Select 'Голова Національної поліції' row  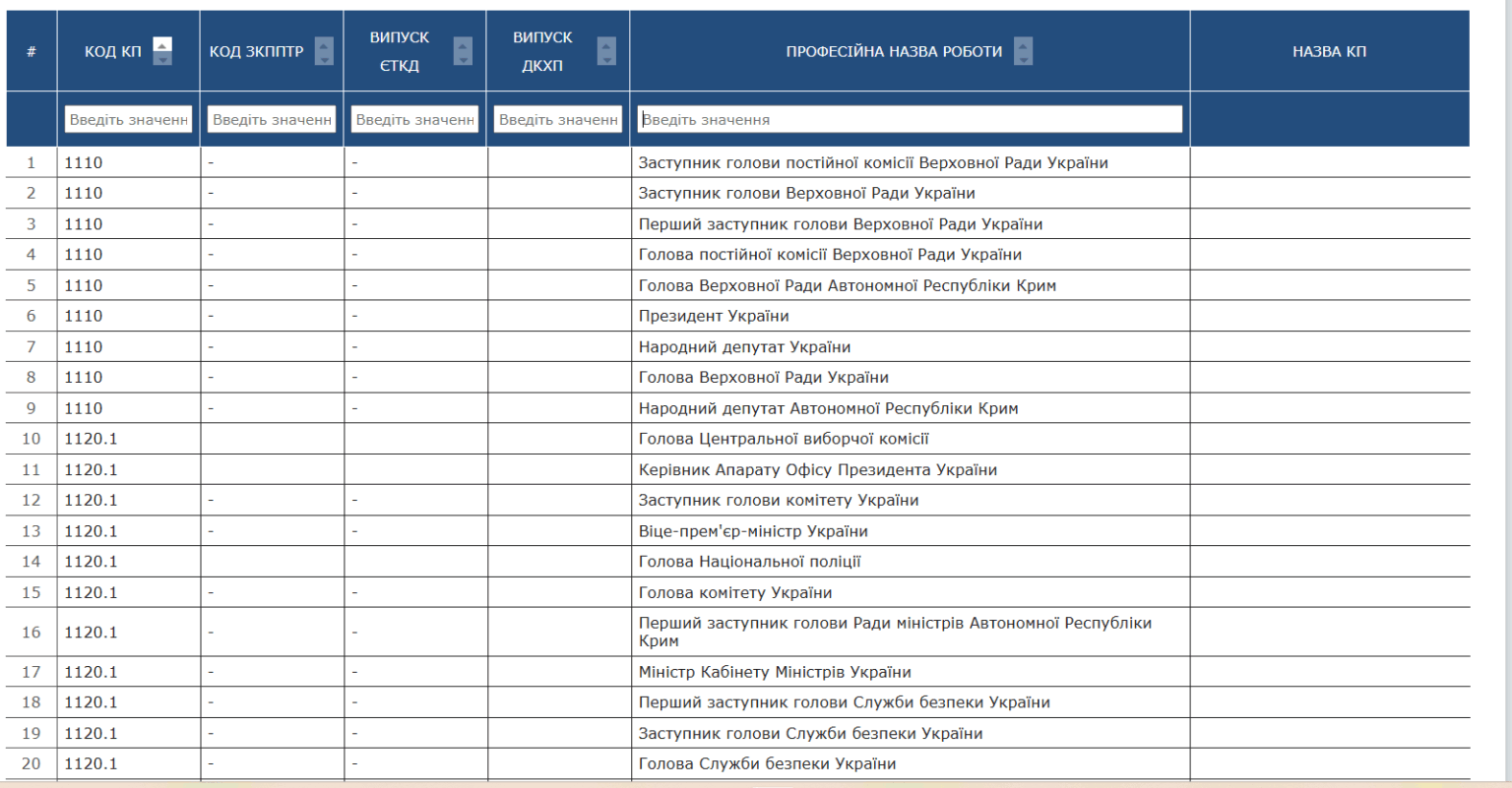(x=749, y=562)
